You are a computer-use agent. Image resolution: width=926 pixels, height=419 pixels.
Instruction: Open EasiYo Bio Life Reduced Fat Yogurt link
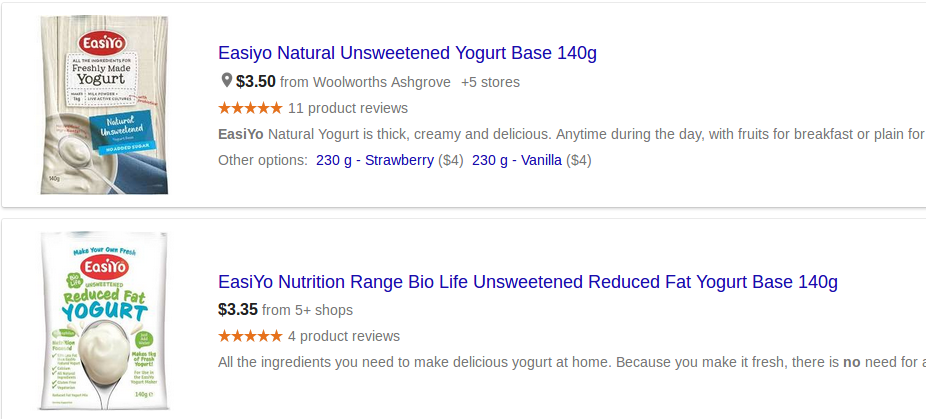527,282
